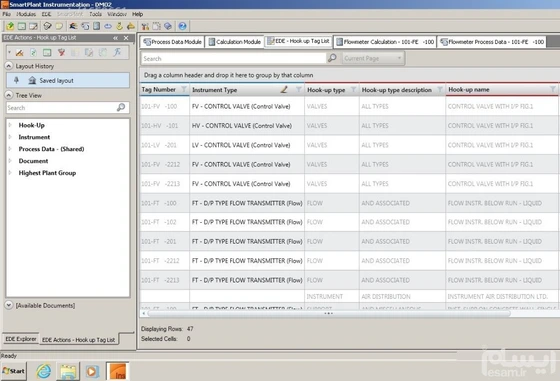Image resolution: width=560 pixels, height=381 pixels.
Task: Click the yellow note icon in main toolbar
Action: tap(59, 26)
